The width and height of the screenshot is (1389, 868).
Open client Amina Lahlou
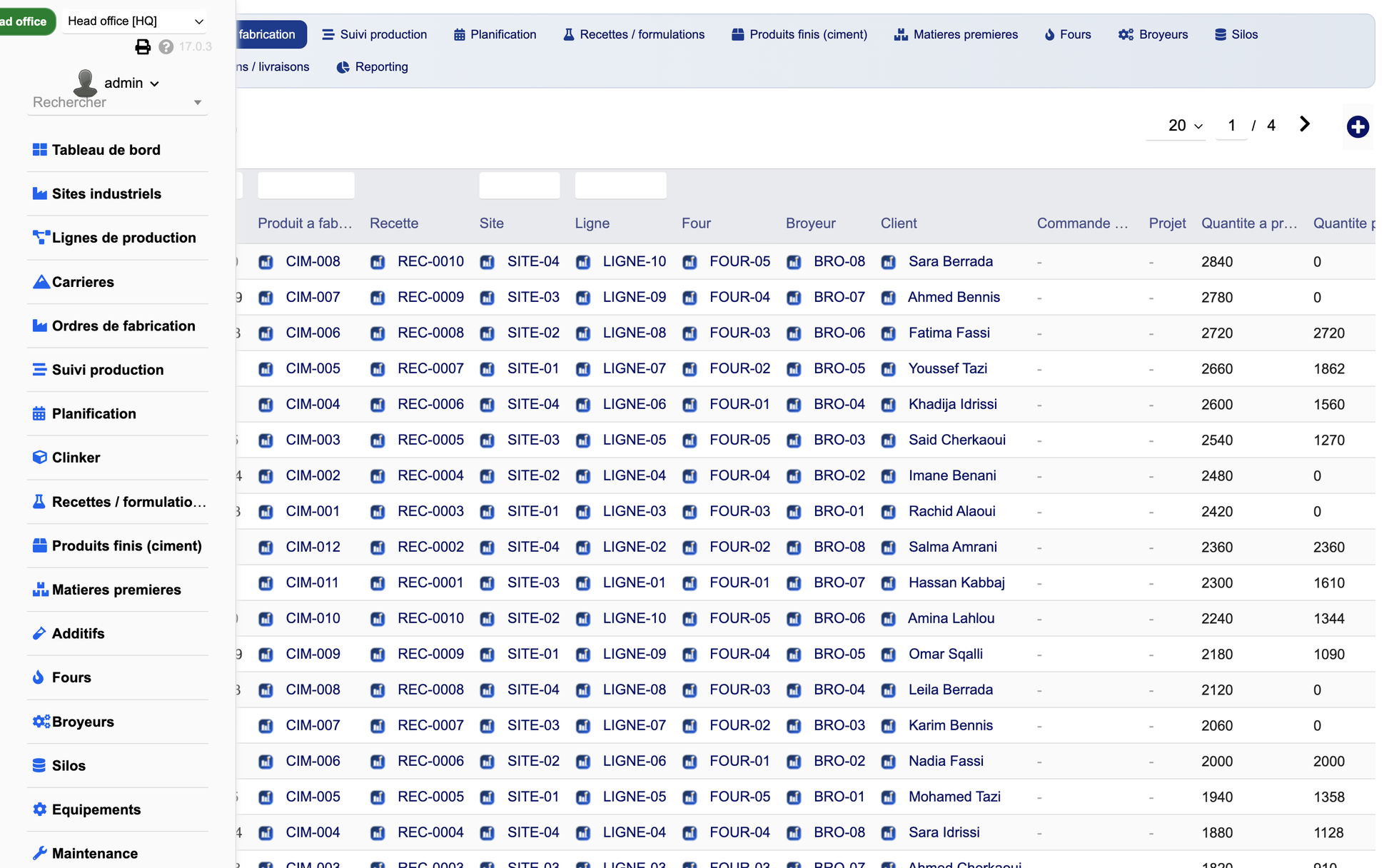(951, 618)
